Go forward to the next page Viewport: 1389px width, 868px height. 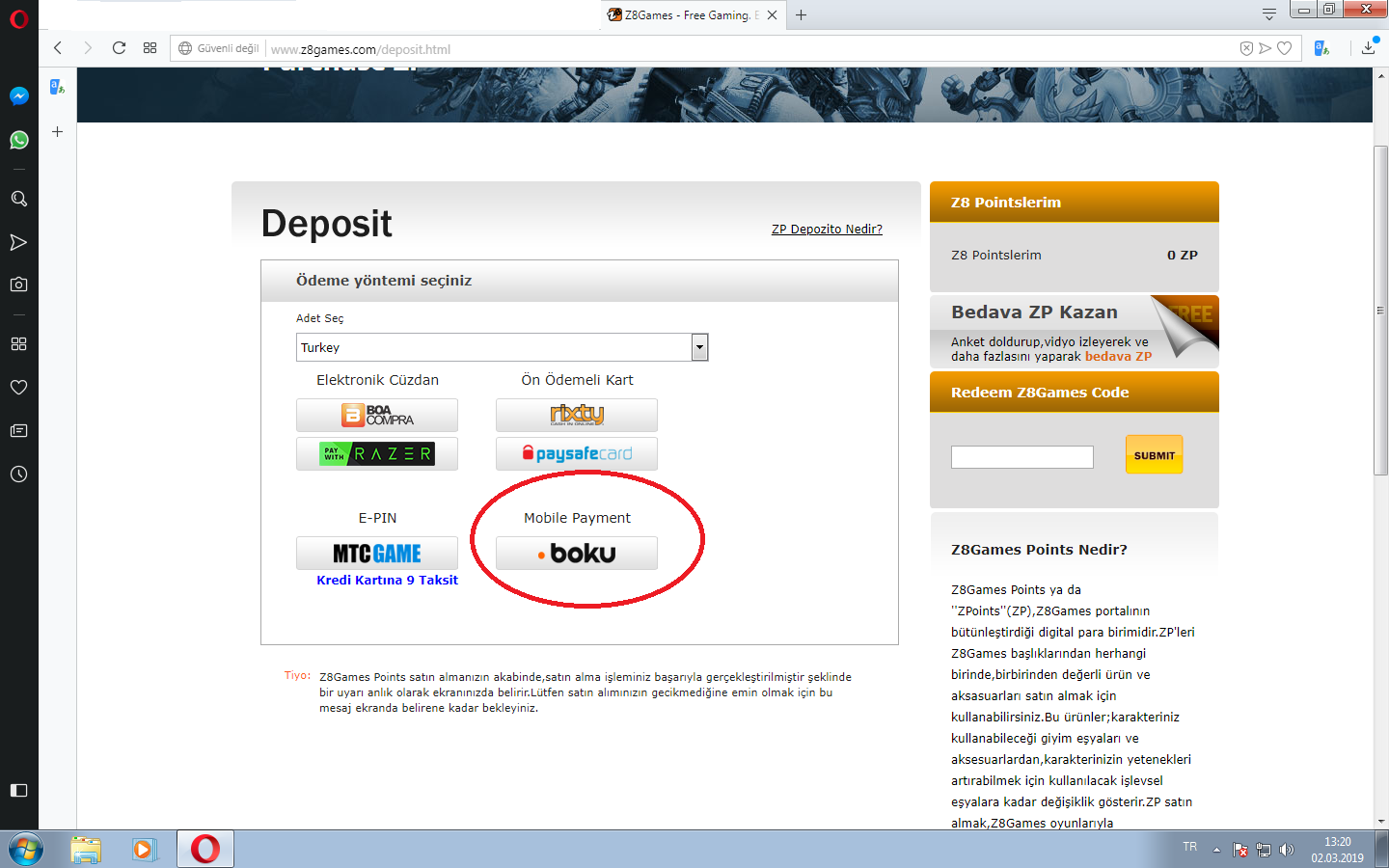click(88, 48)
